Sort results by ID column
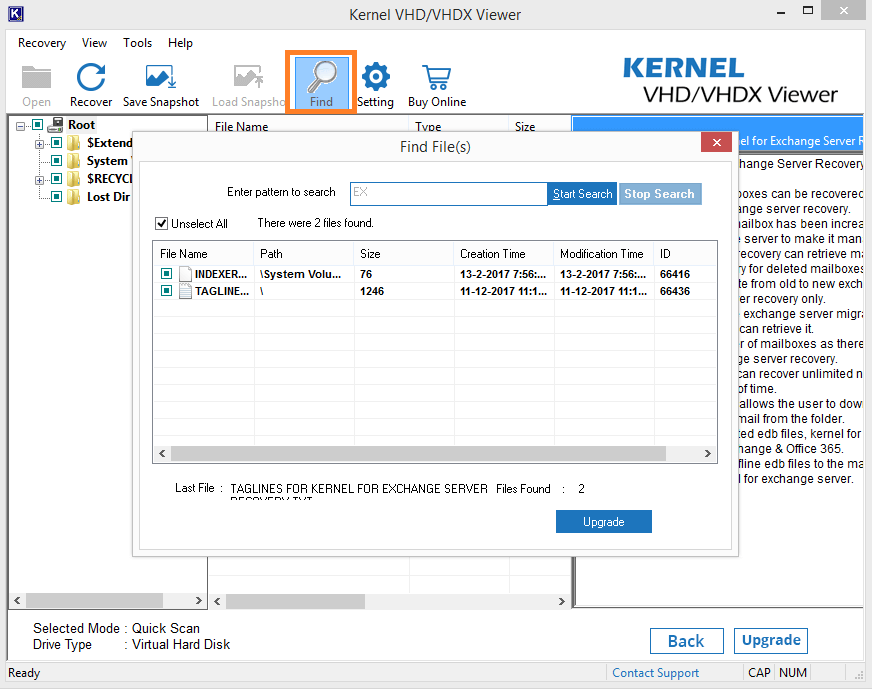The height and width of the screenshot is (689, 882). click(685, 254)
